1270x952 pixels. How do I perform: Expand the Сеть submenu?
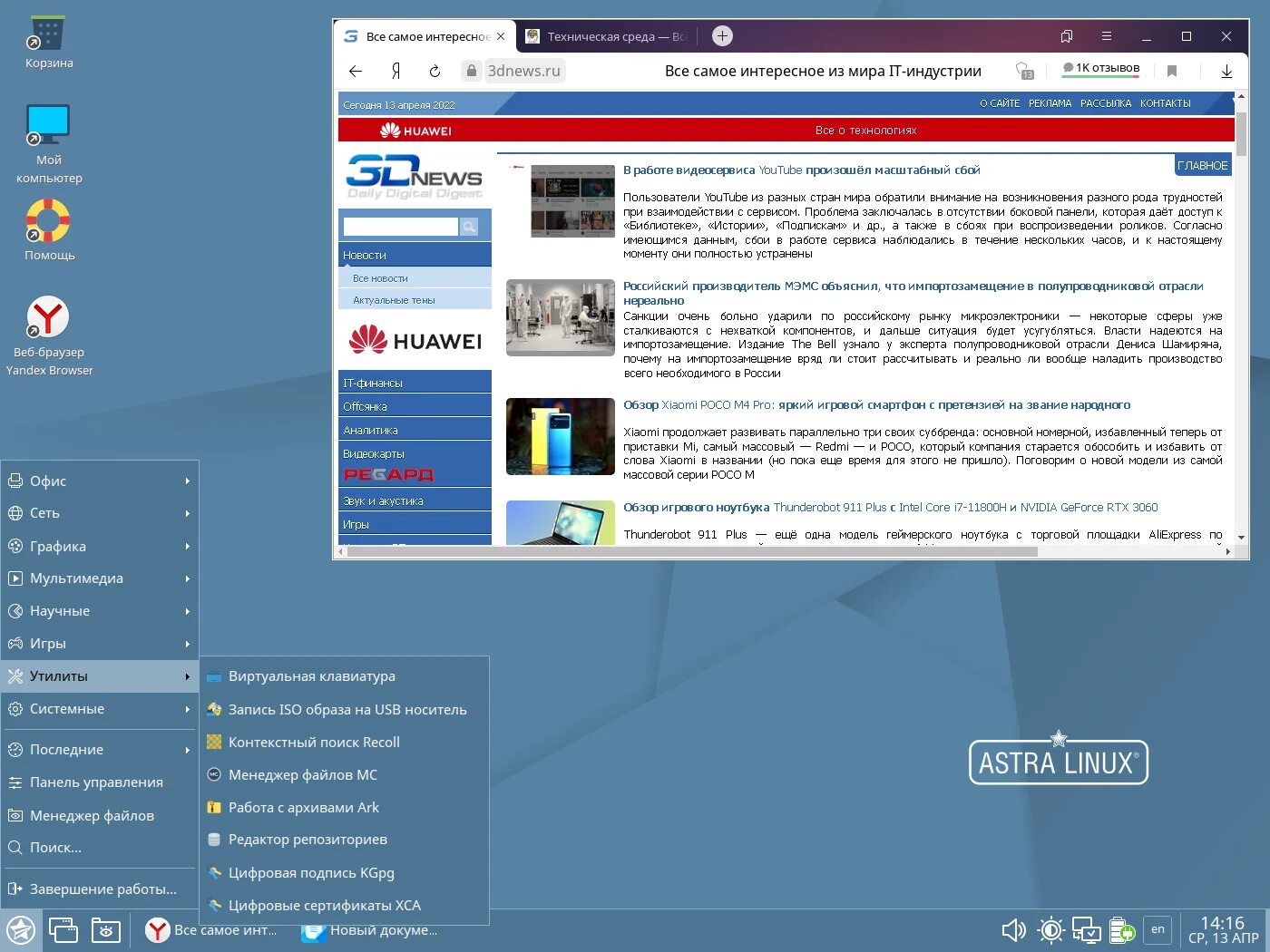pos(100,513)
